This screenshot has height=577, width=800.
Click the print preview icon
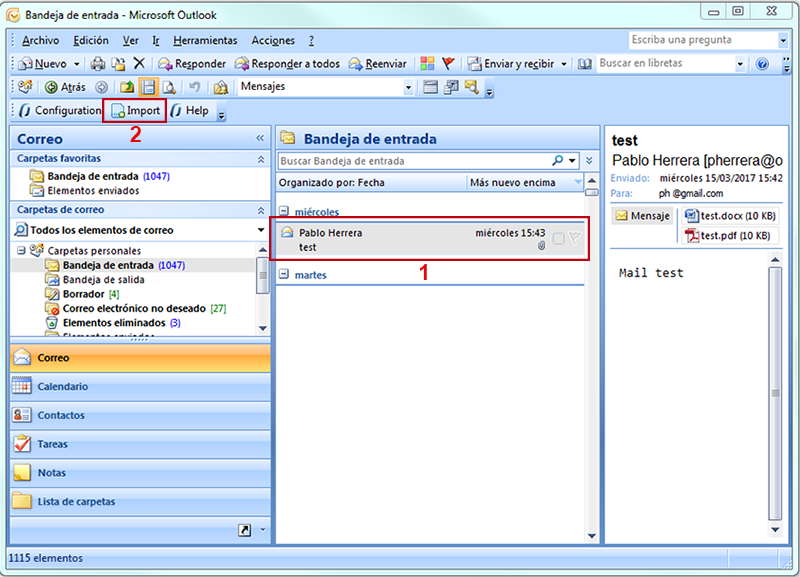click(x=169, y=87)
